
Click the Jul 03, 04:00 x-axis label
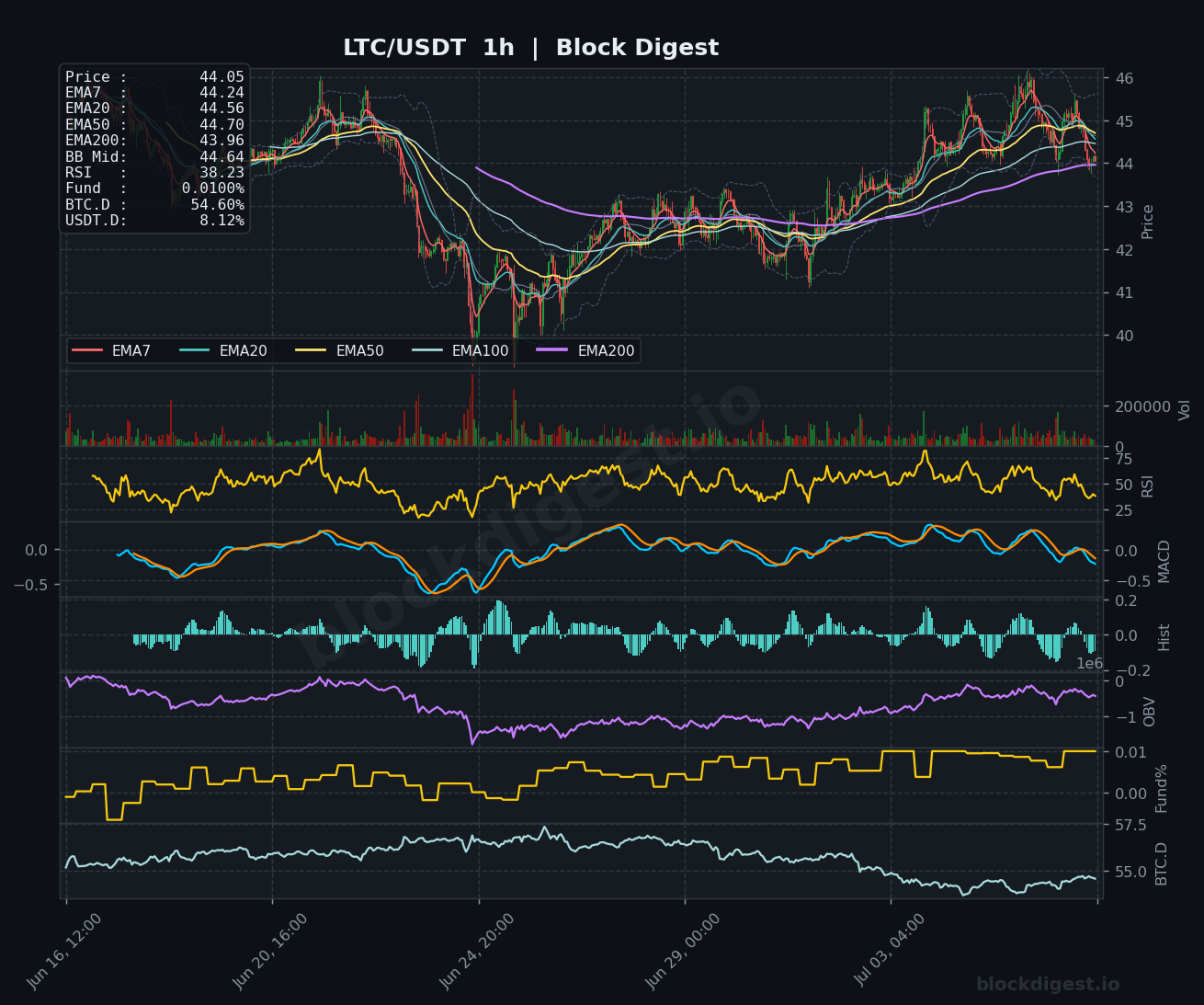pyautogui.click(x=890, y=950)
